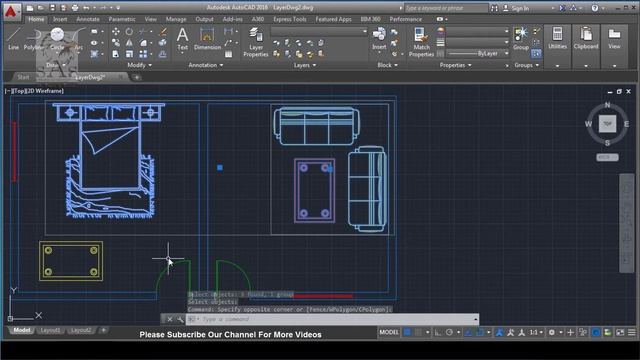Image resolution: width=640 pixels, height=360 pixels.
Task: Toggle snap mode in status bar
Action: (418, 333)
